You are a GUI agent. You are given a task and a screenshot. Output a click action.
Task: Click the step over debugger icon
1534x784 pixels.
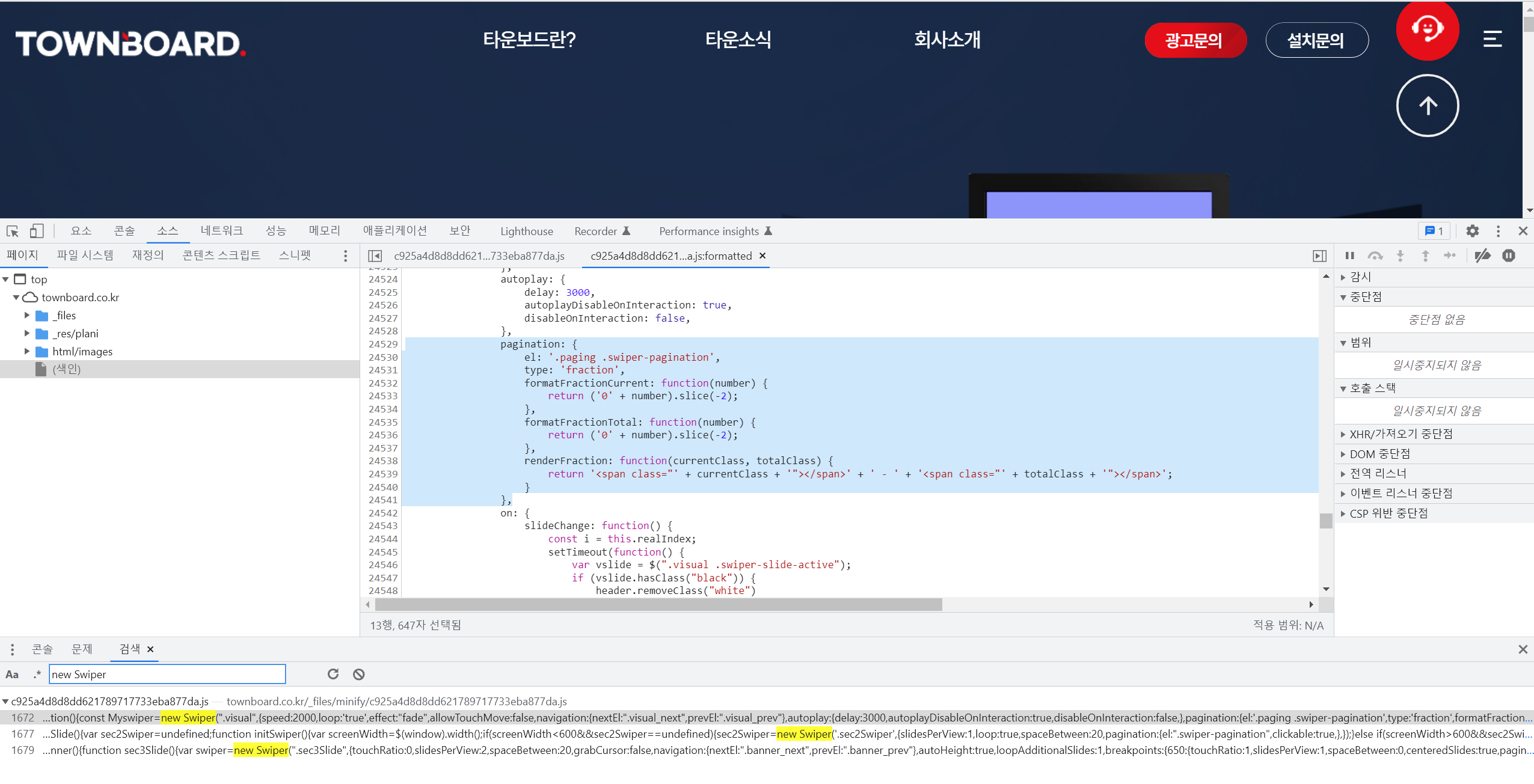point(1375,256)
